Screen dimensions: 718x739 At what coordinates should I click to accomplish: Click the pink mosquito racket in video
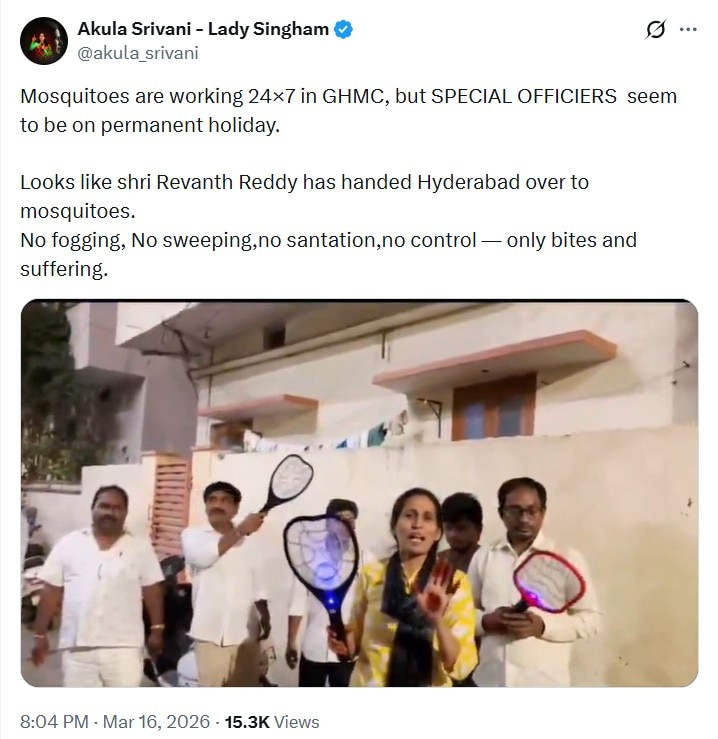pyautogui.click(x=546, y=580)
